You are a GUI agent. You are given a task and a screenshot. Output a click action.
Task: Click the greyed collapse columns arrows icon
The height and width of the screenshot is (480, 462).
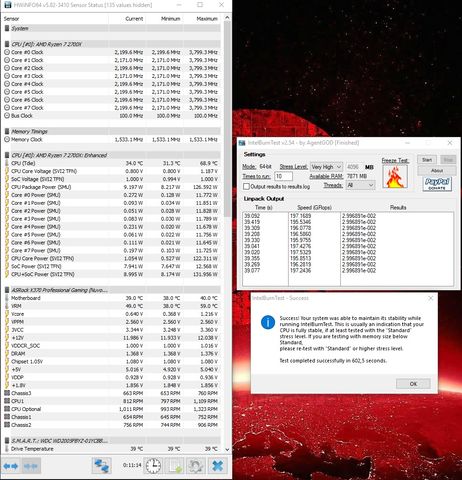pyautogui.click(x=31, y=466)
